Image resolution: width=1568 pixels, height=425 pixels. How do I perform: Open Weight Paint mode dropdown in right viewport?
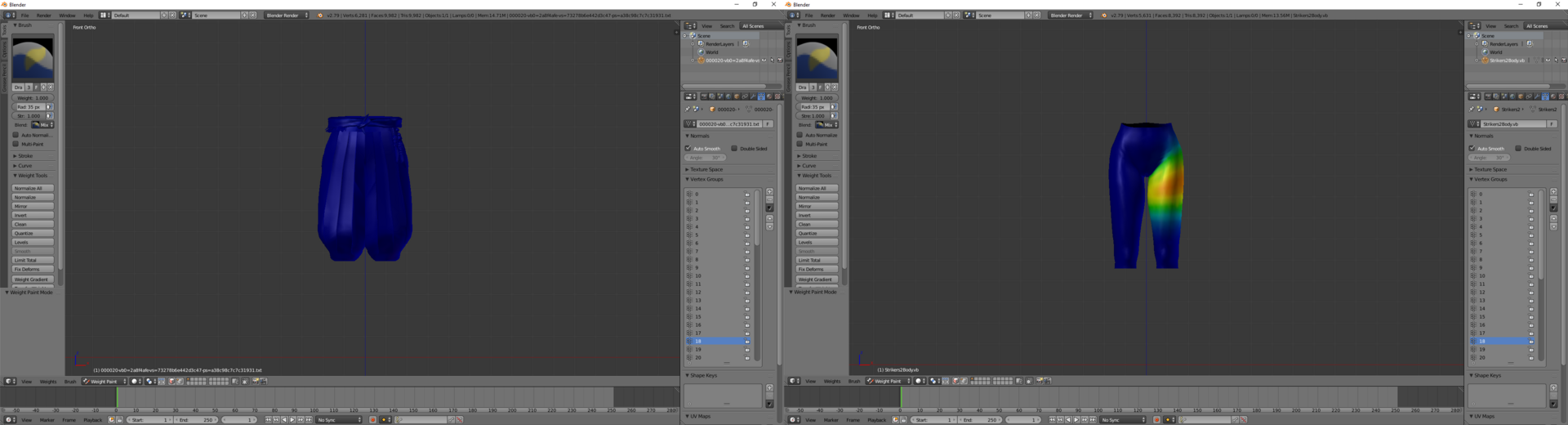pos(888,382)
